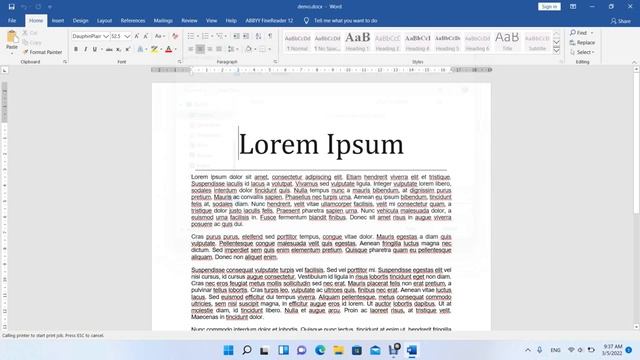Click the Bullets list icon
Screen dimensions: 640x360
point(191,36)
